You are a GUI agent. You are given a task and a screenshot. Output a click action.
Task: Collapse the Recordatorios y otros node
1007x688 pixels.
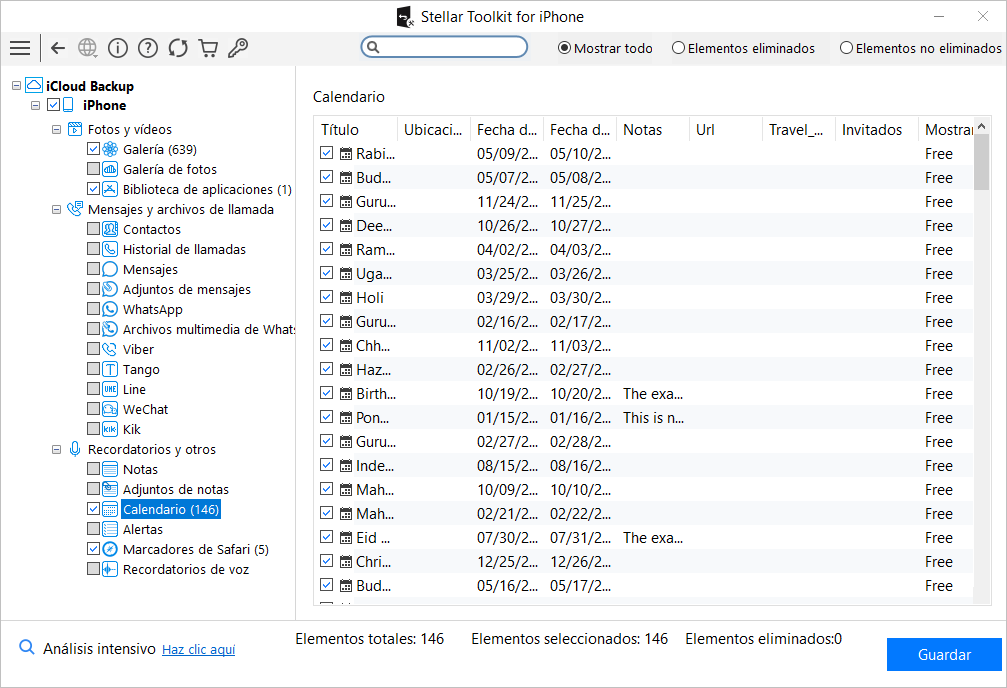click(56, 450)
